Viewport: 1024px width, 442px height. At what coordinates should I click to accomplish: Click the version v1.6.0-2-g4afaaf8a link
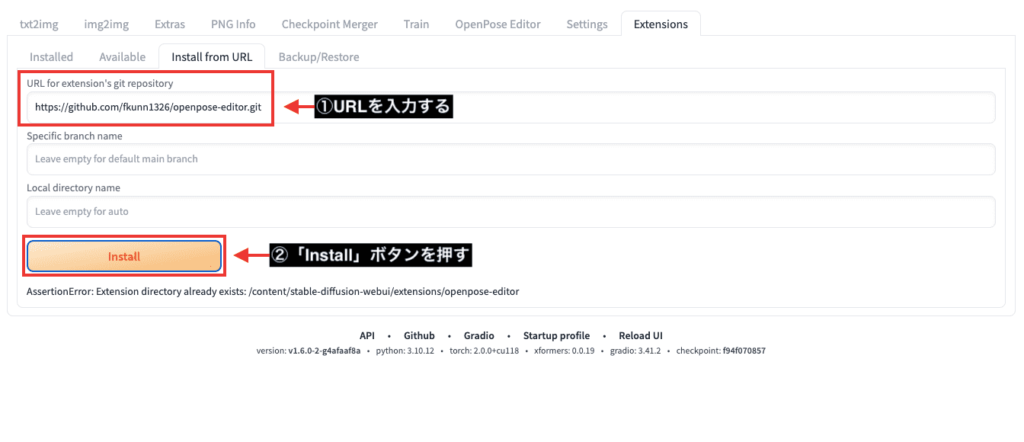pyautogui.click(x=325, y=351)
